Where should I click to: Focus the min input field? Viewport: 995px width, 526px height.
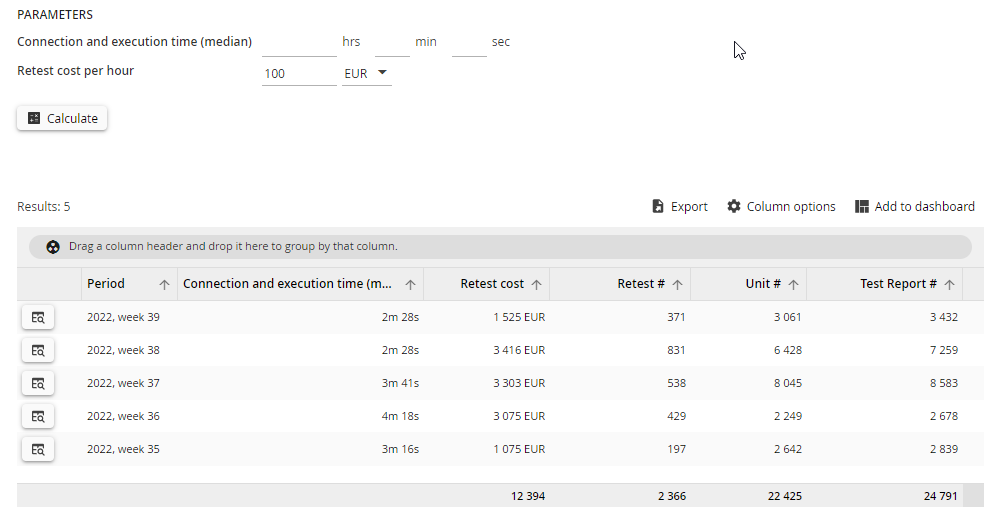[392, 44]
